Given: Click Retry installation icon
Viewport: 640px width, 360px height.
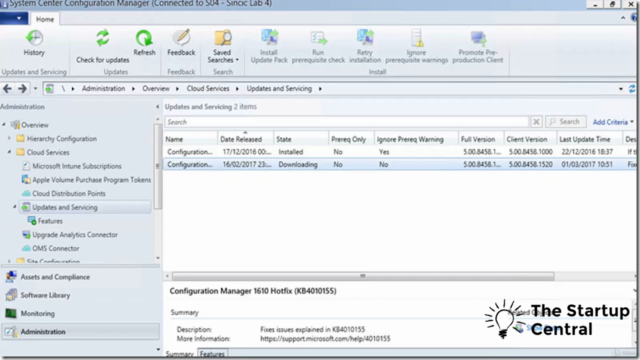Looking at the screenshot, I should (x=365, y=38).
